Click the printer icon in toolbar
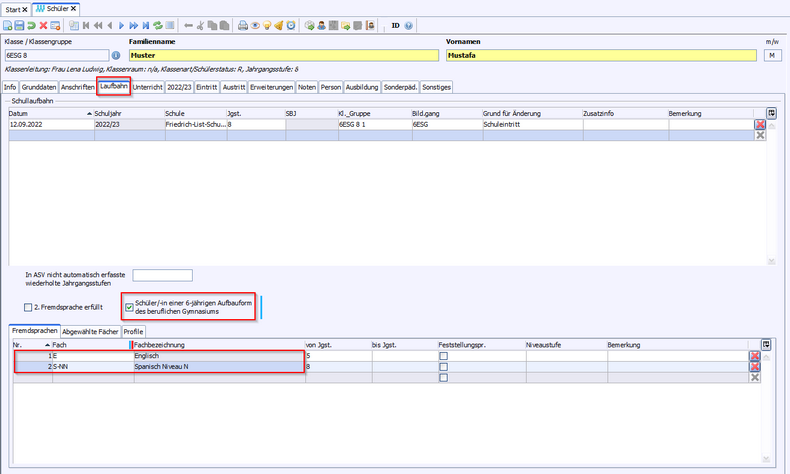The image size is (790, 474). click(x=245, y=25)
